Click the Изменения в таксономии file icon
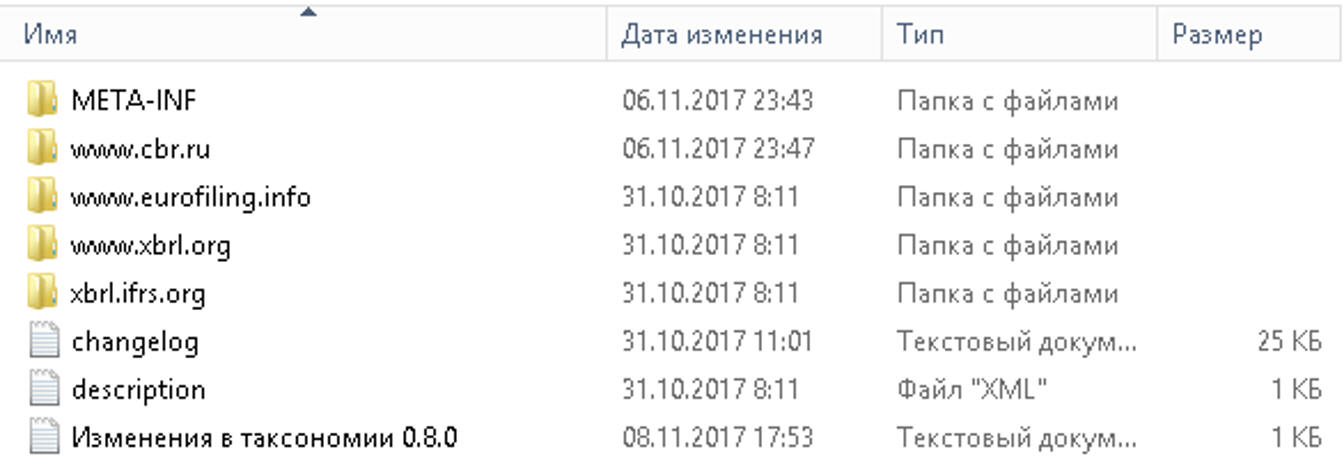This screenshot has width=1344, height=471. point(44,438)
